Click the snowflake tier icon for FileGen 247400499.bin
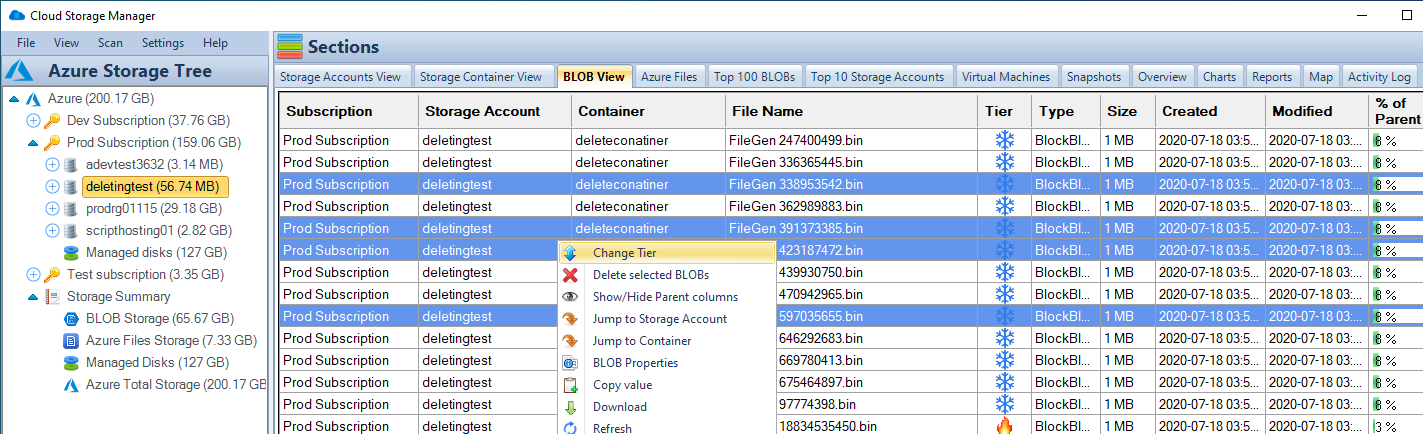This screenshot has height=434, width=1423. pyautogui.click(x=1004, y=140)
